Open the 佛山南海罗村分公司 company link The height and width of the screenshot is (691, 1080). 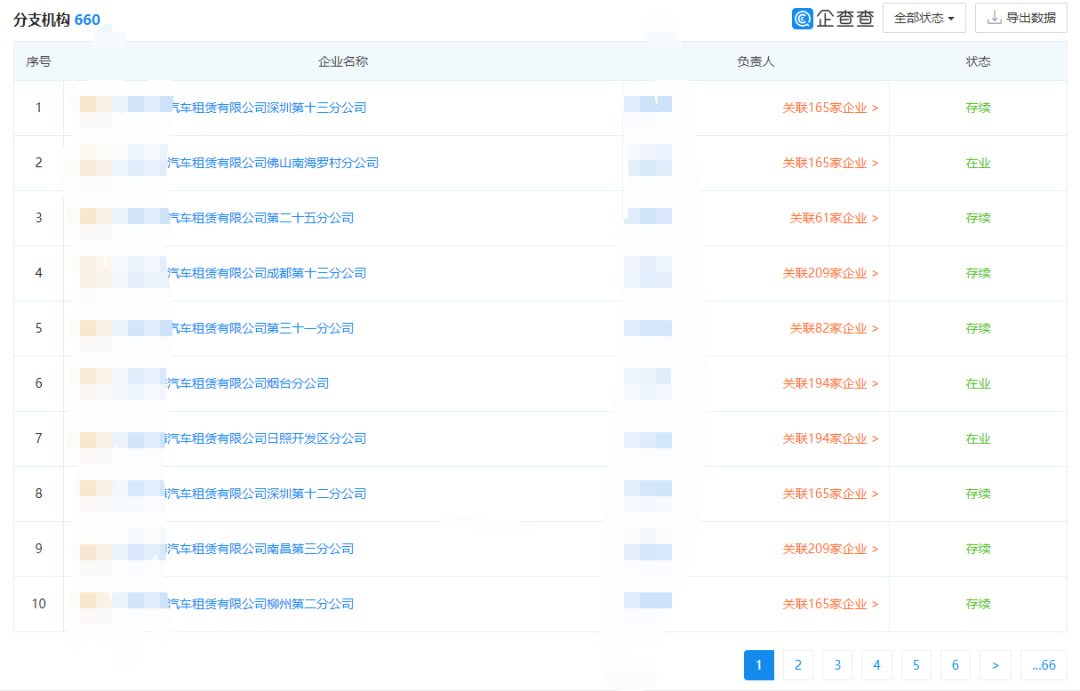pyautogui.click(x=272, y=163)
